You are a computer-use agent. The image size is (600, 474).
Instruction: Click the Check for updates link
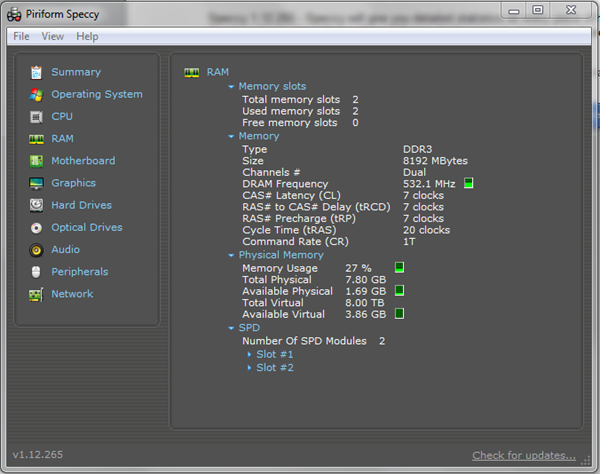pos(523,455)
